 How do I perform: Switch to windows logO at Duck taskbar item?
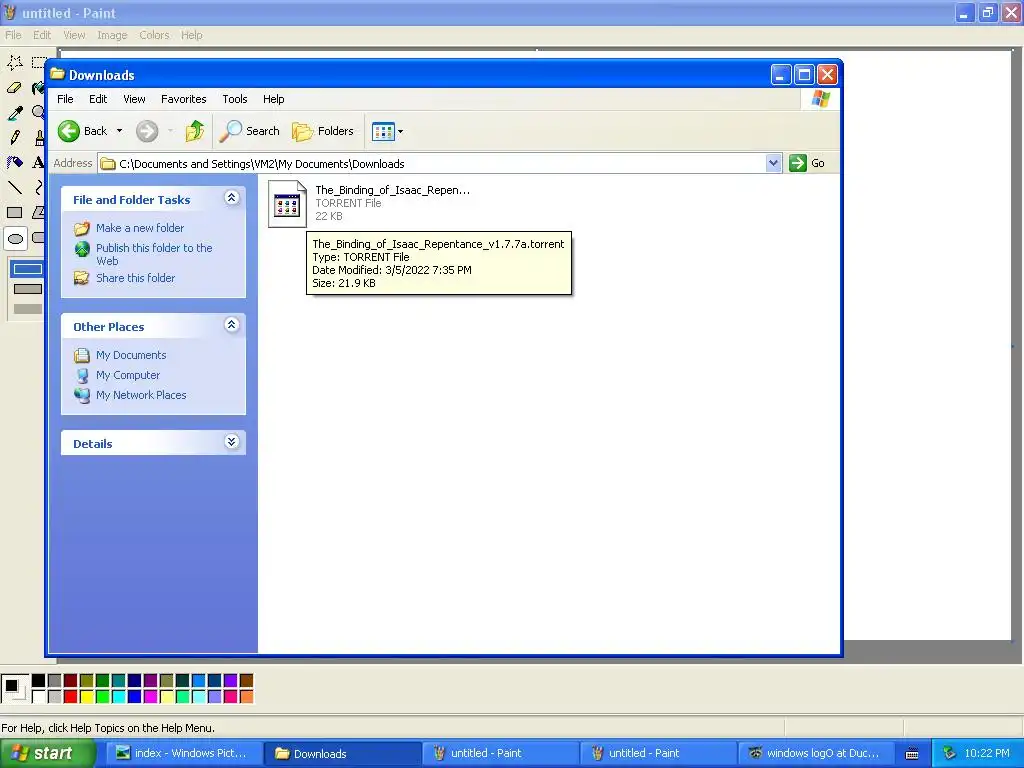pos(815,754)
